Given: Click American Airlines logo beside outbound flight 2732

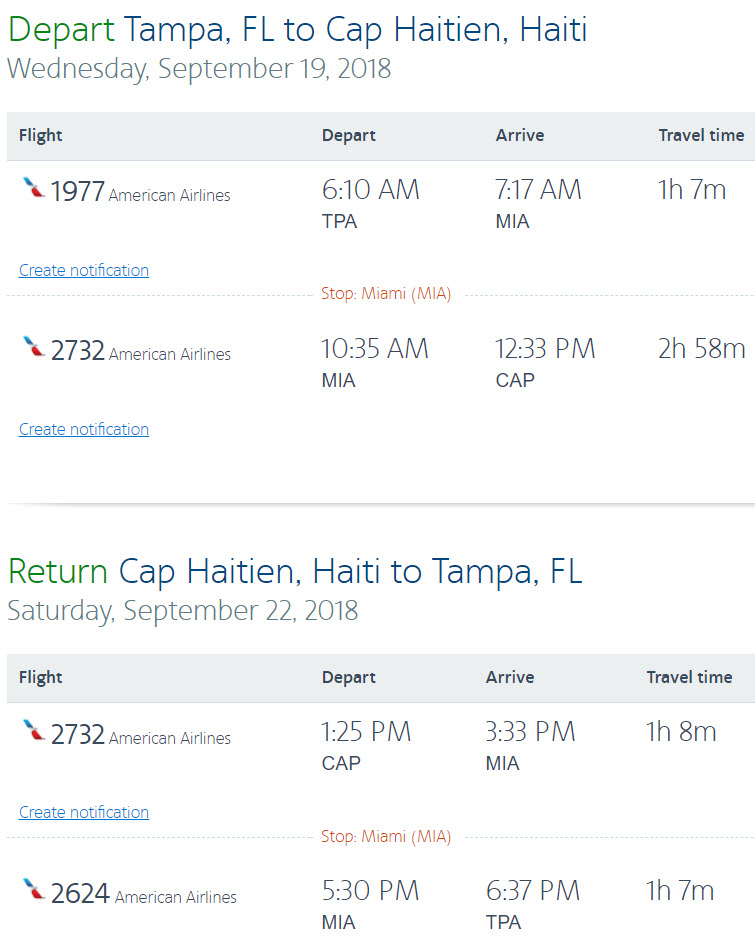Looking at the screenshot, I should coord(34,347).
